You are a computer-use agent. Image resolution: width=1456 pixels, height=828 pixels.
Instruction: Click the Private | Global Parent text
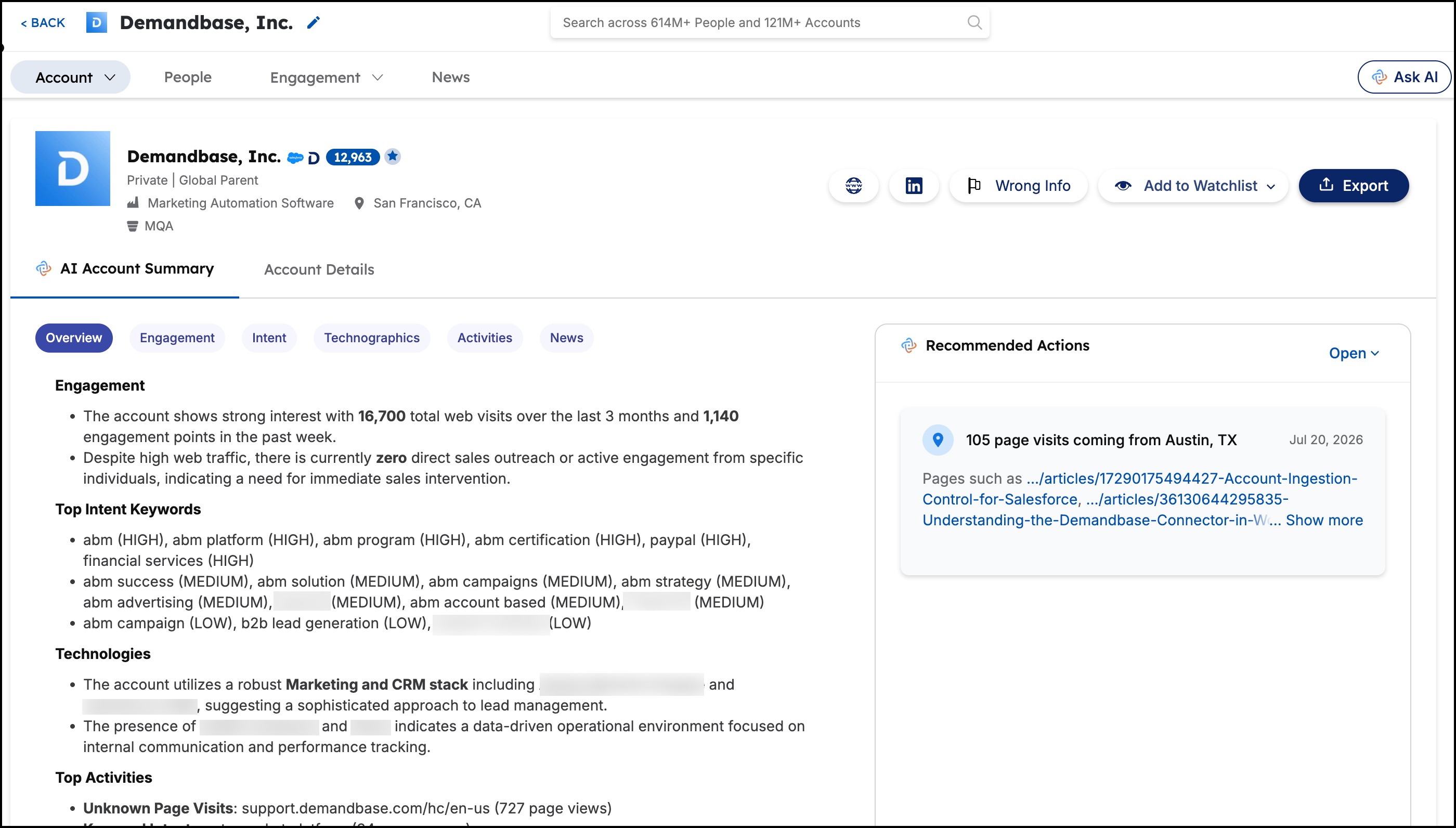tap(192, 180)
